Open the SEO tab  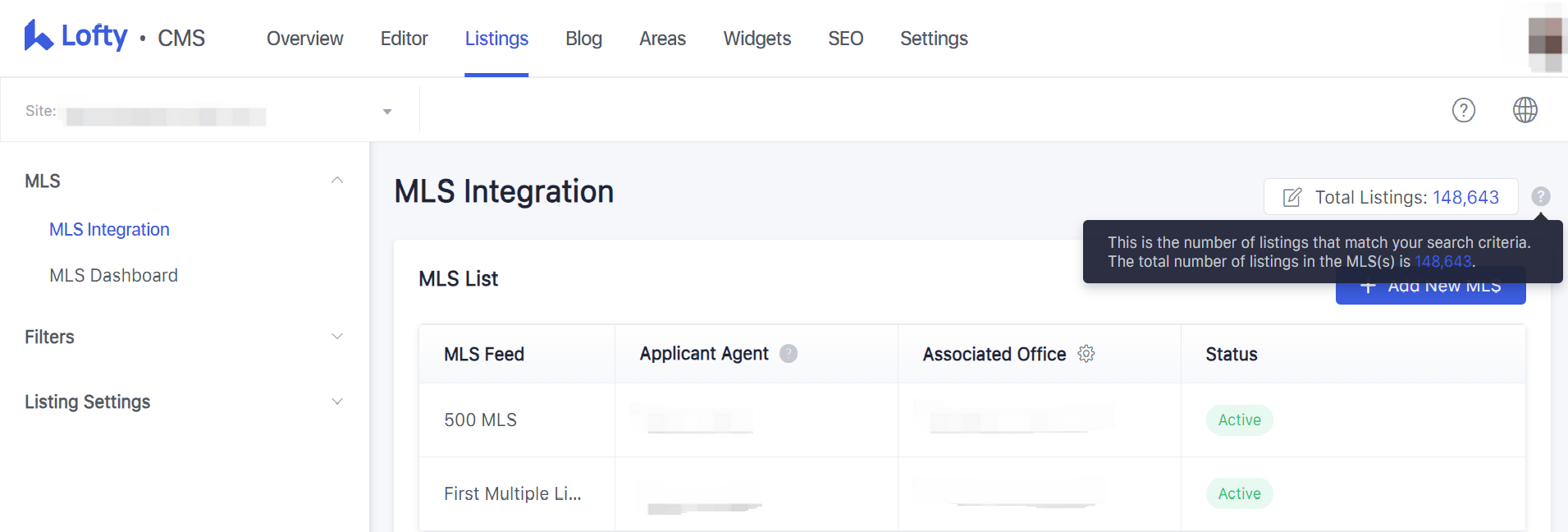point(845,39)
